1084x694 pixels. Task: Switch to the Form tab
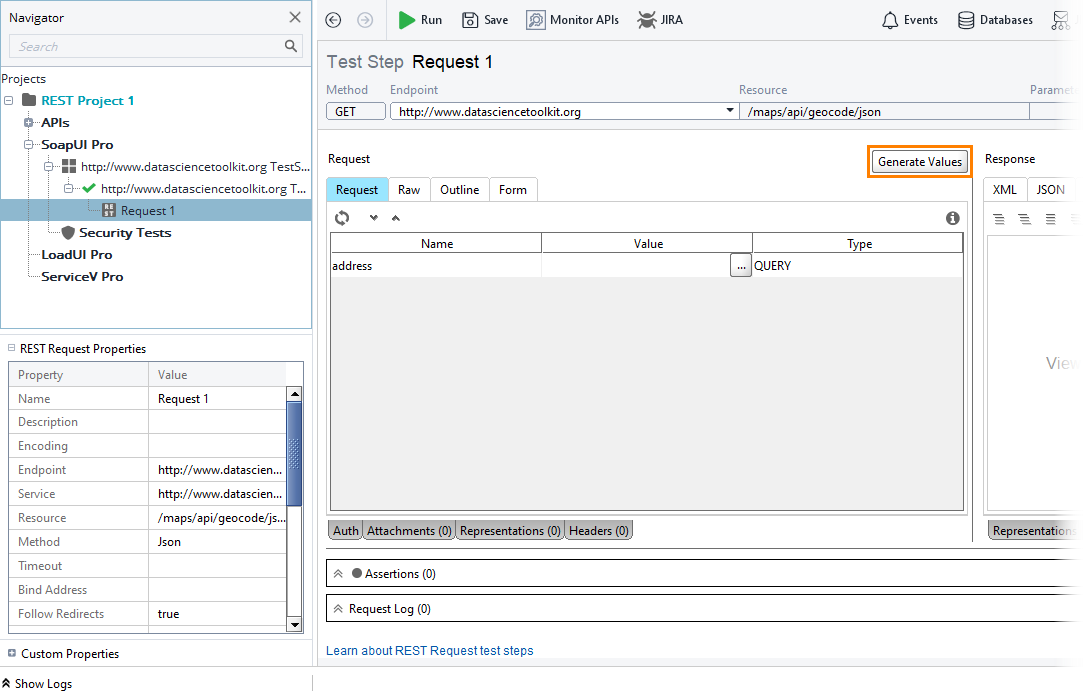(x=513, y=189)
